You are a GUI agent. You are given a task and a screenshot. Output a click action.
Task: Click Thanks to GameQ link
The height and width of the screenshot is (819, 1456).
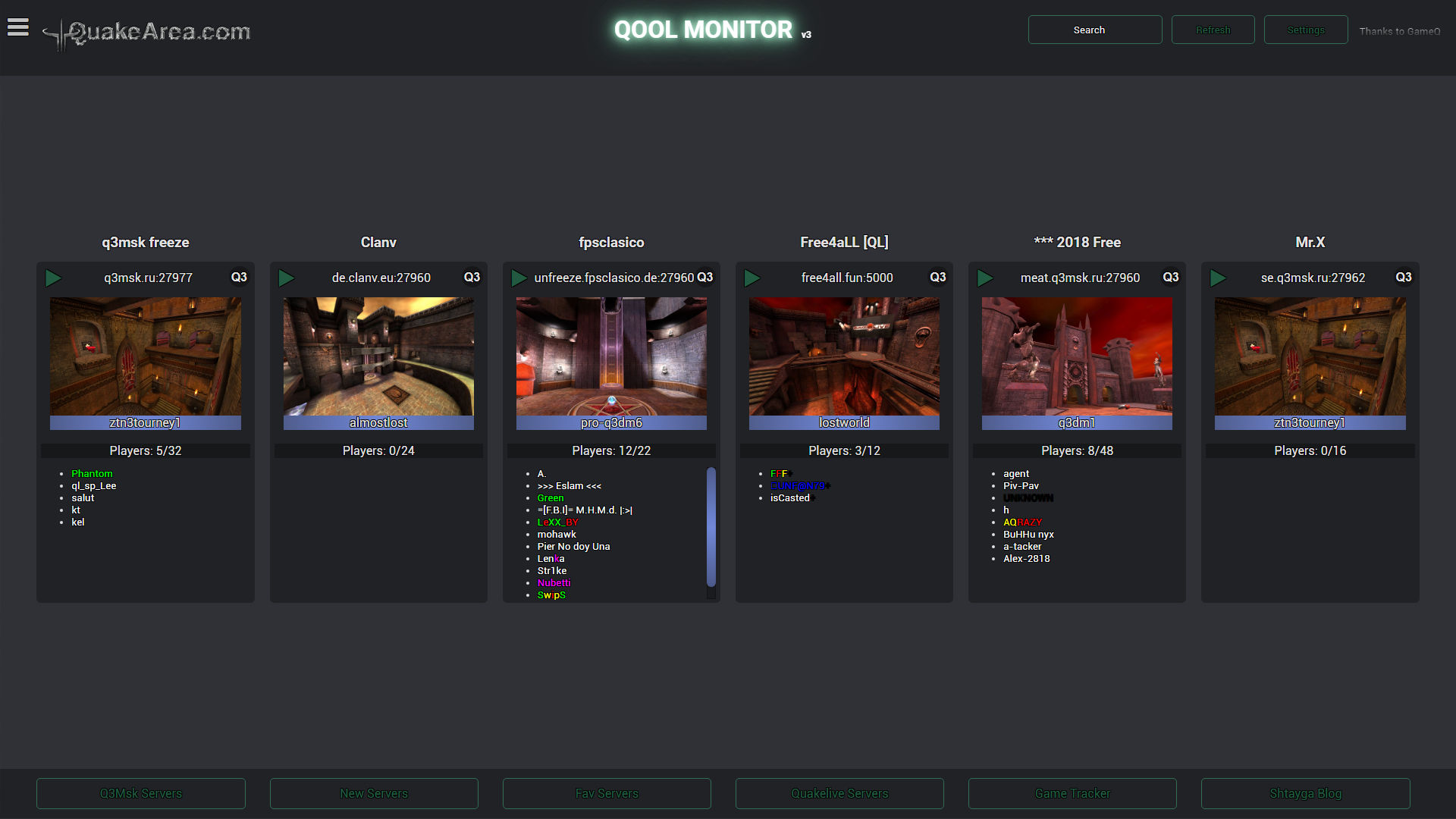[1399, 31]
